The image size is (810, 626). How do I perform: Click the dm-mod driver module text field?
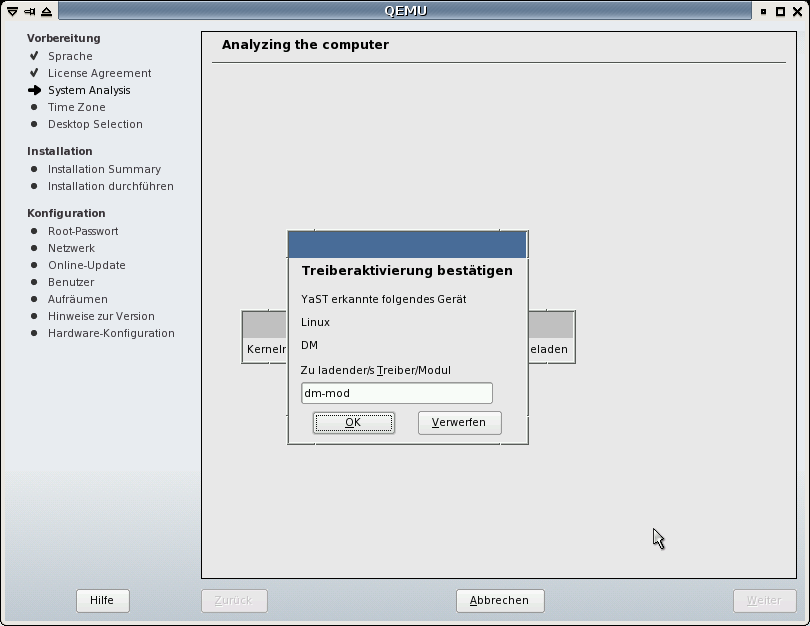(x=396, y=393)
